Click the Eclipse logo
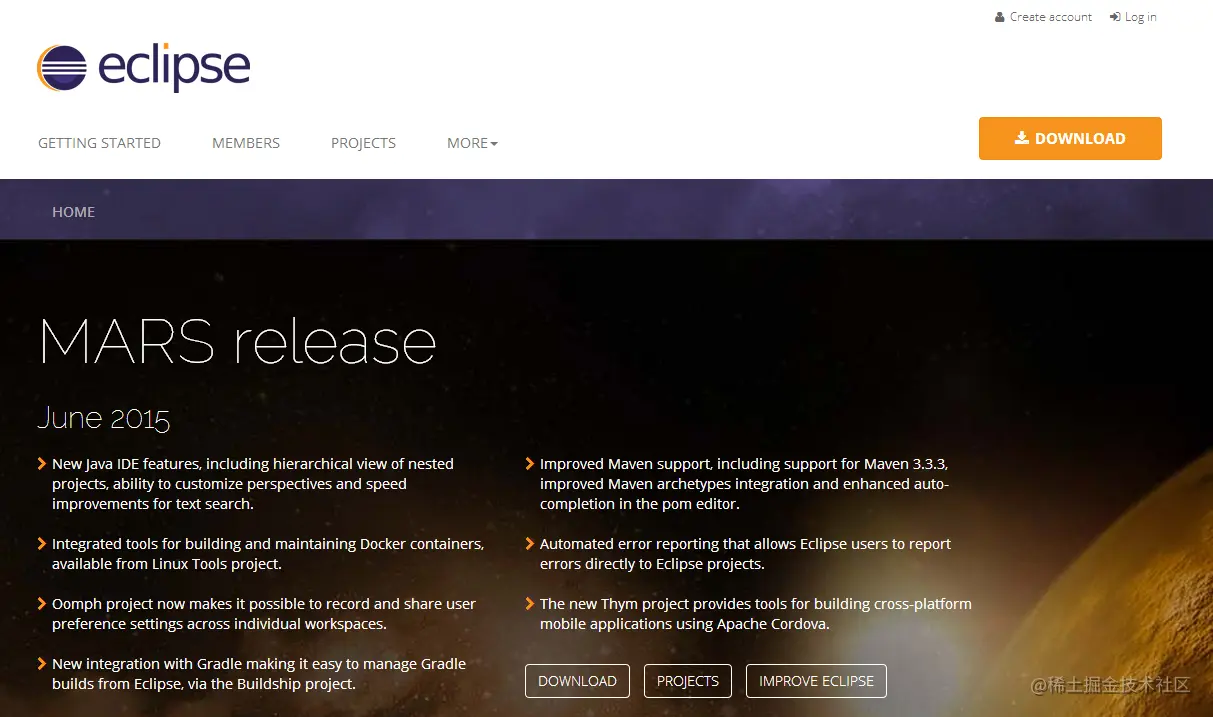The image size is (1213, 717). (x=143, y=67)
